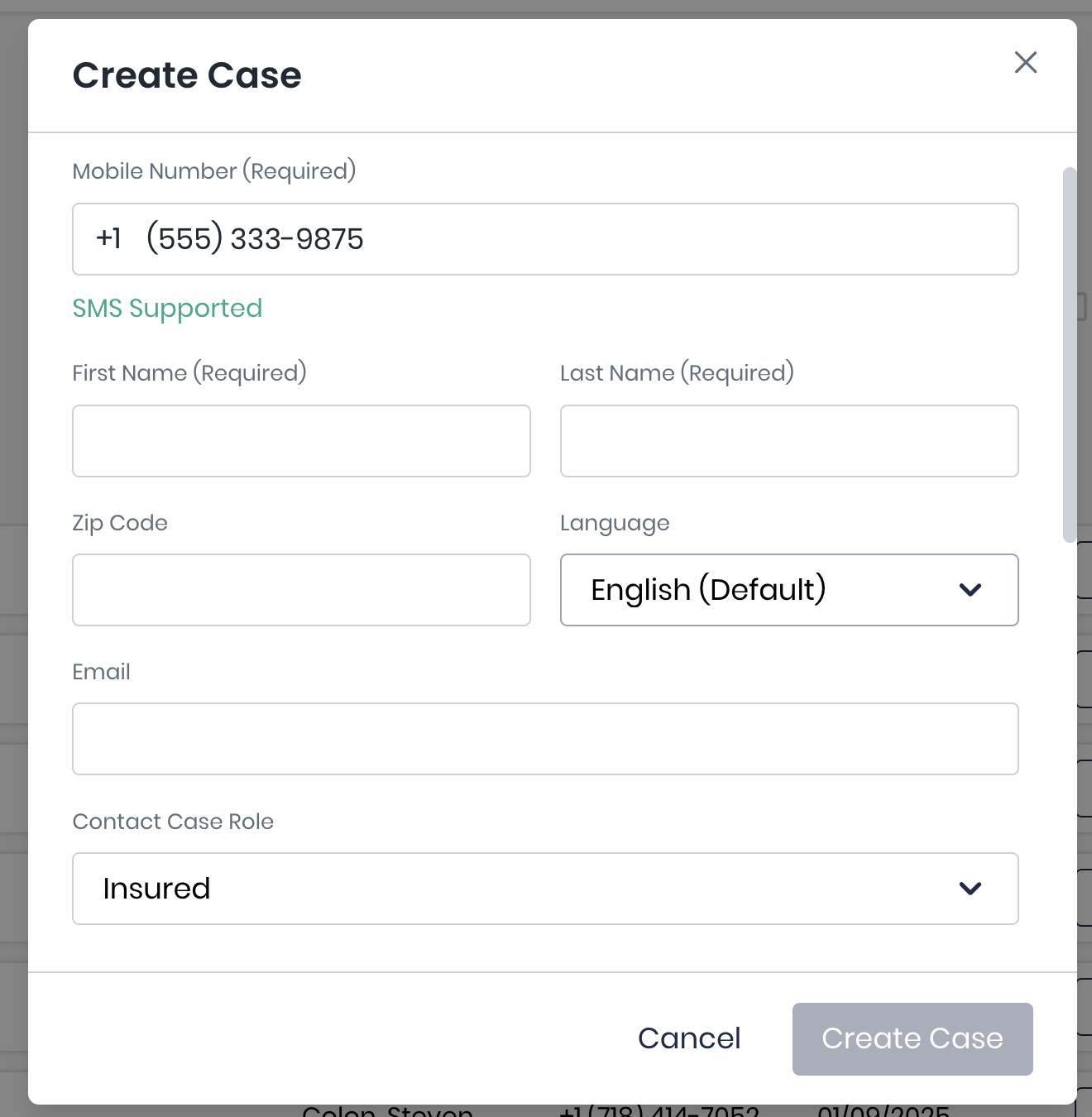The image size is (1092, 1117).
Task: Click into the Zip Code field
Action: pos(301,590)
